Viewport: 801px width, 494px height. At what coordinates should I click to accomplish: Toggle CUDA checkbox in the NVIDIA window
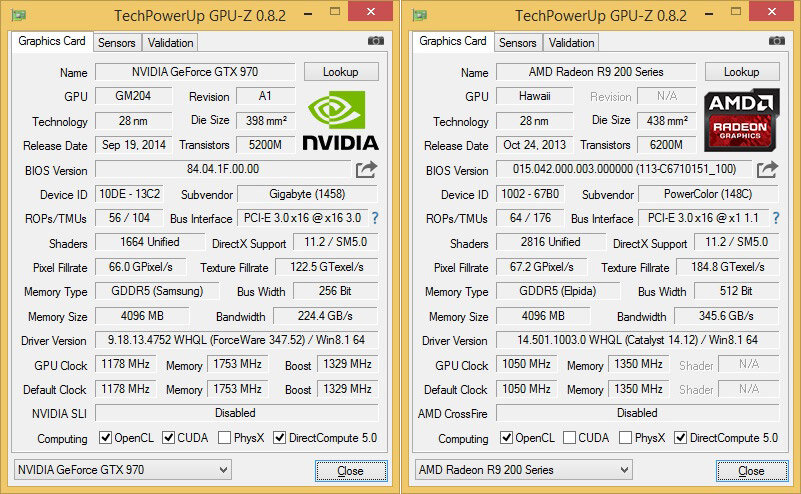pyautogui.click(x=169, y=437)
